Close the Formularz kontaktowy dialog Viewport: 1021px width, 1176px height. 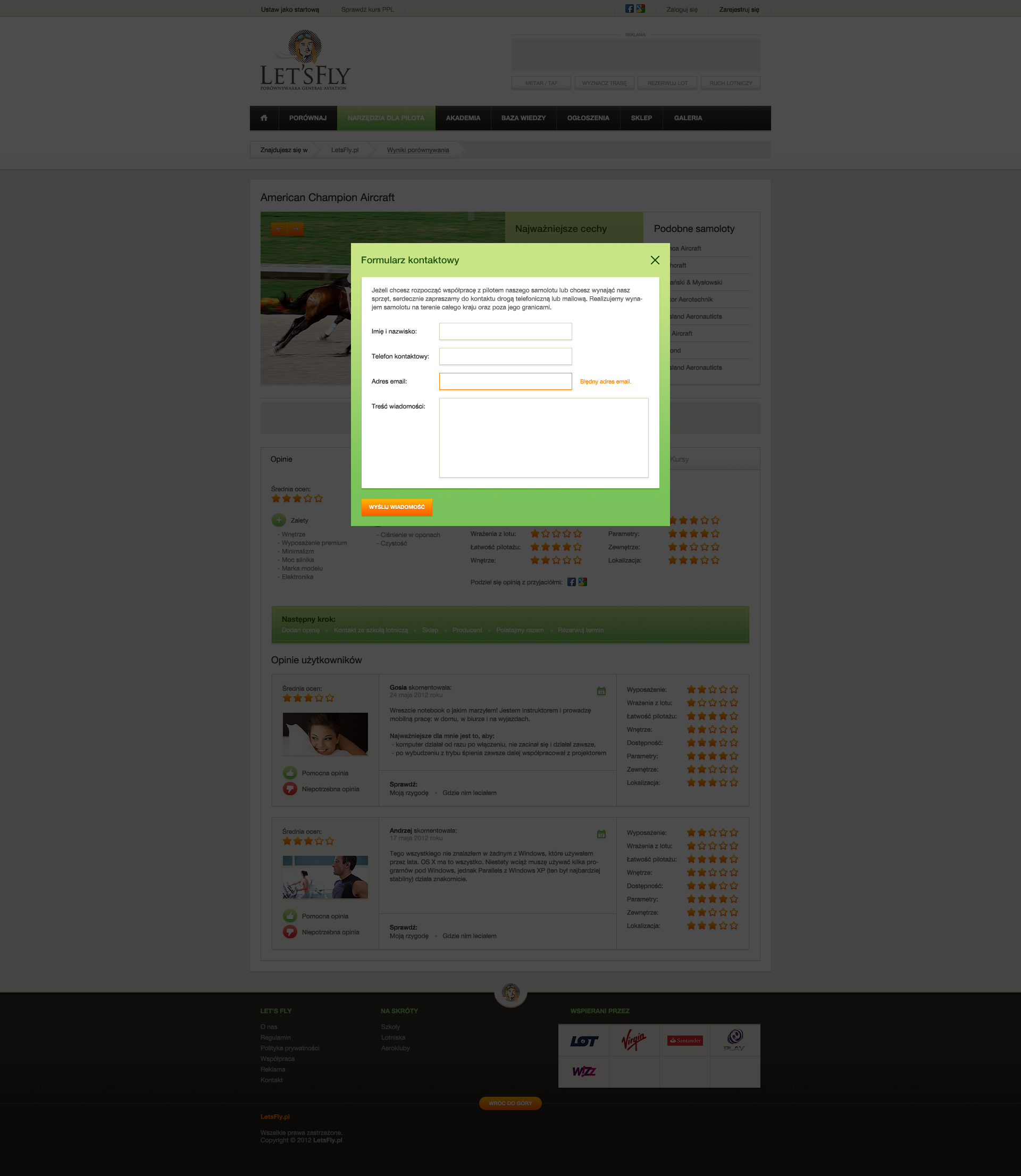coord(655,260)
